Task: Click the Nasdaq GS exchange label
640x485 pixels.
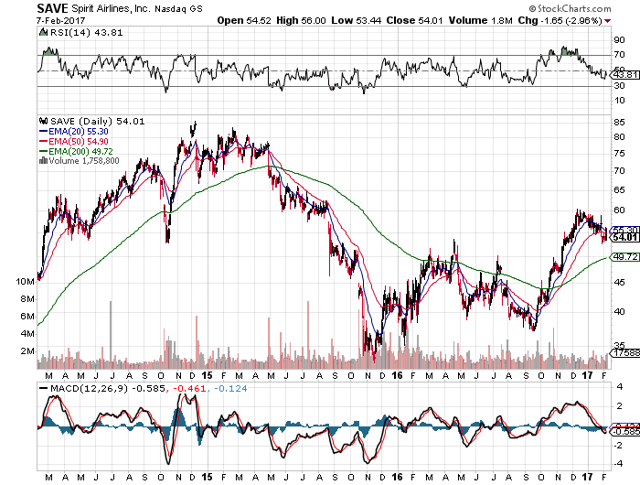Action: 178,9
